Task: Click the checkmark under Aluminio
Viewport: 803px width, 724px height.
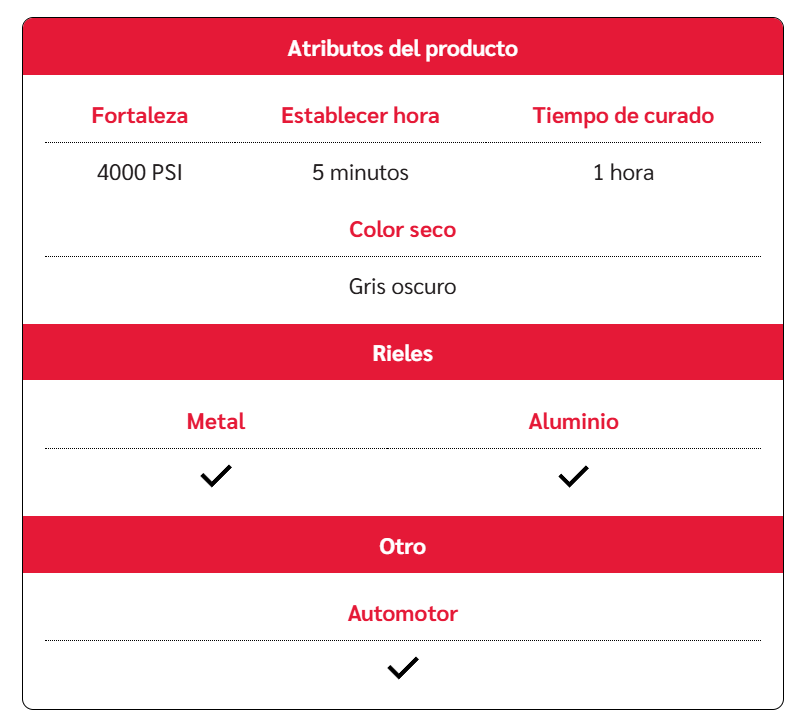Action: point(573,476)
